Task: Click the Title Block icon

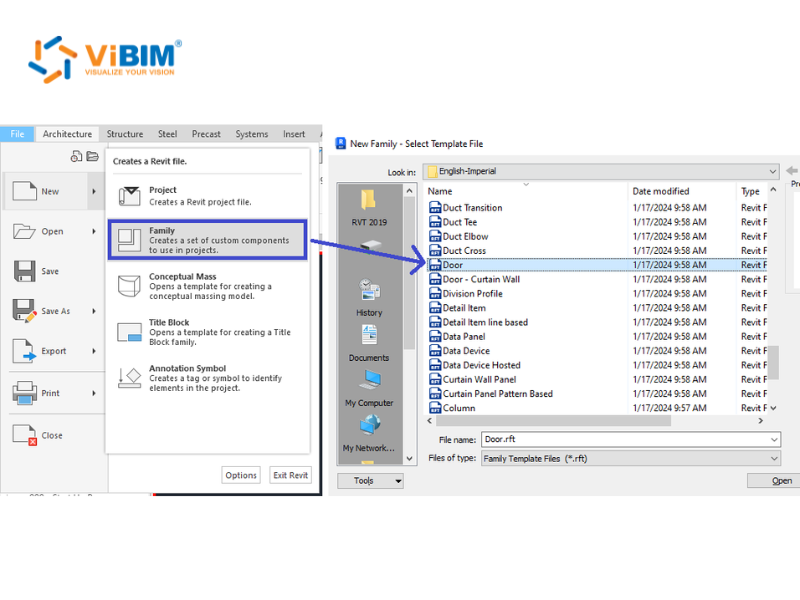Action: pos(129,332)
